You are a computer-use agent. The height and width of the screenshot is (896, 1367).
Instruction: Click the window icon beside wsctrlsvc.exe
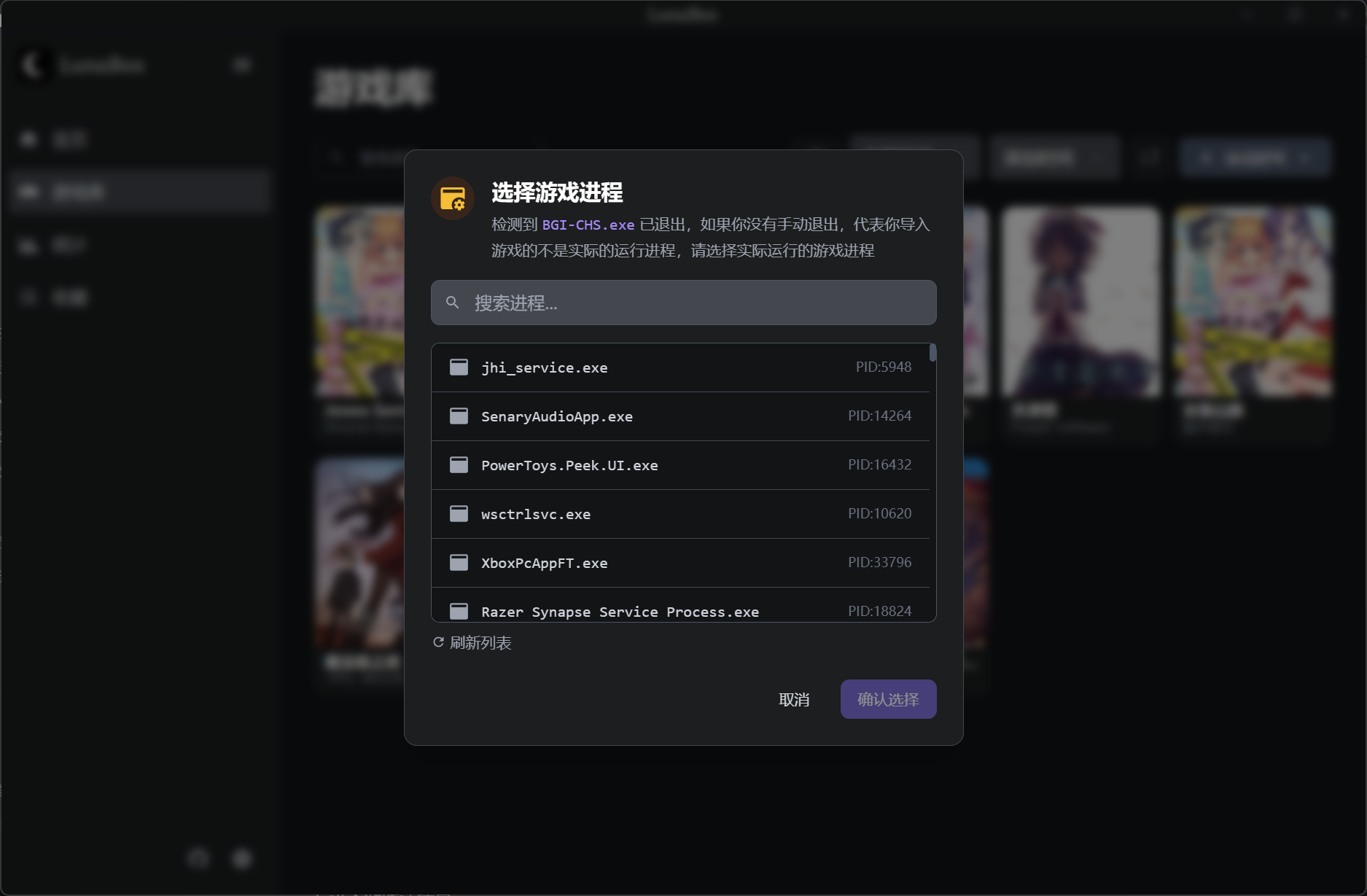pyautogui.click(x=459, y=513)
